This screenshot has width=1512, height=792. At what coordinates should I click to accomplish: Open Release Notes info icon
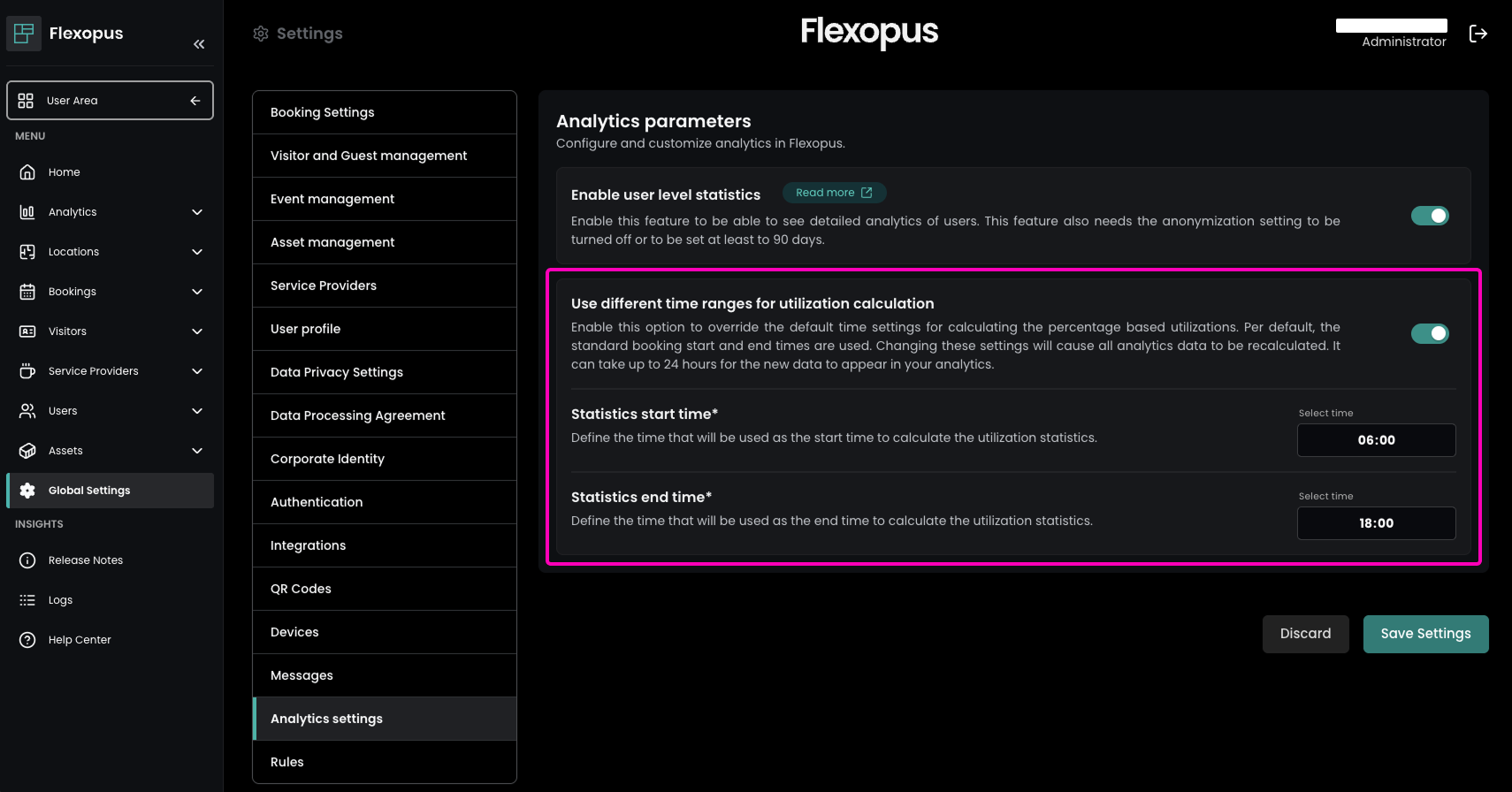pyautogui.click(x=27, y=560)
